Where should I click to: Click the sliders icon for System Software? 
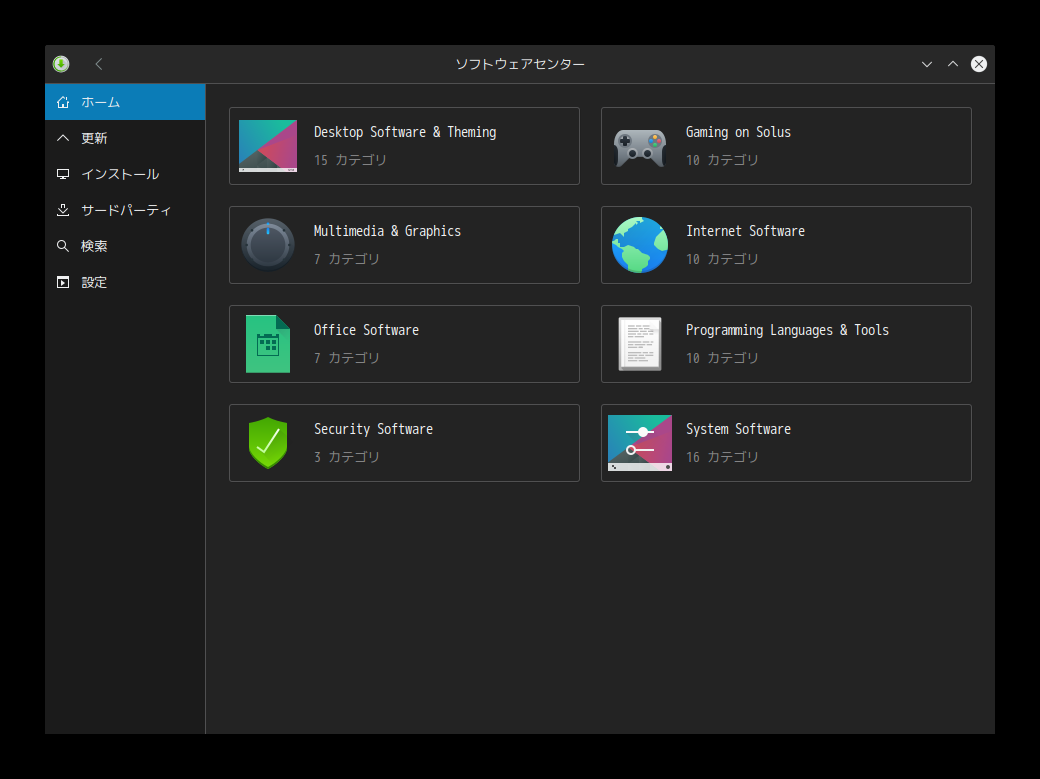(640, 443)
